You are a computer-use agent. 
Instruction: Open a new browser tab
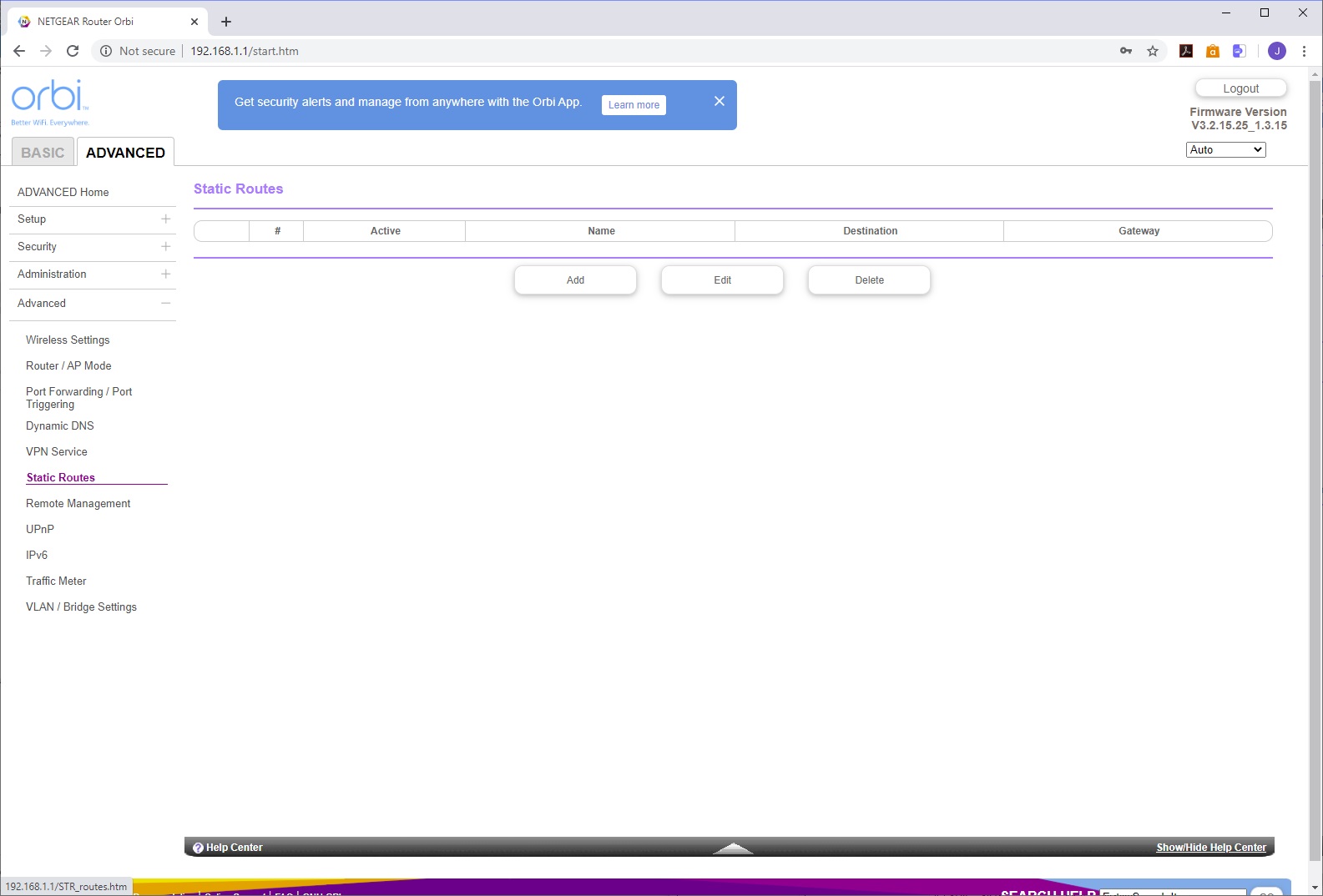coord(226,22)
